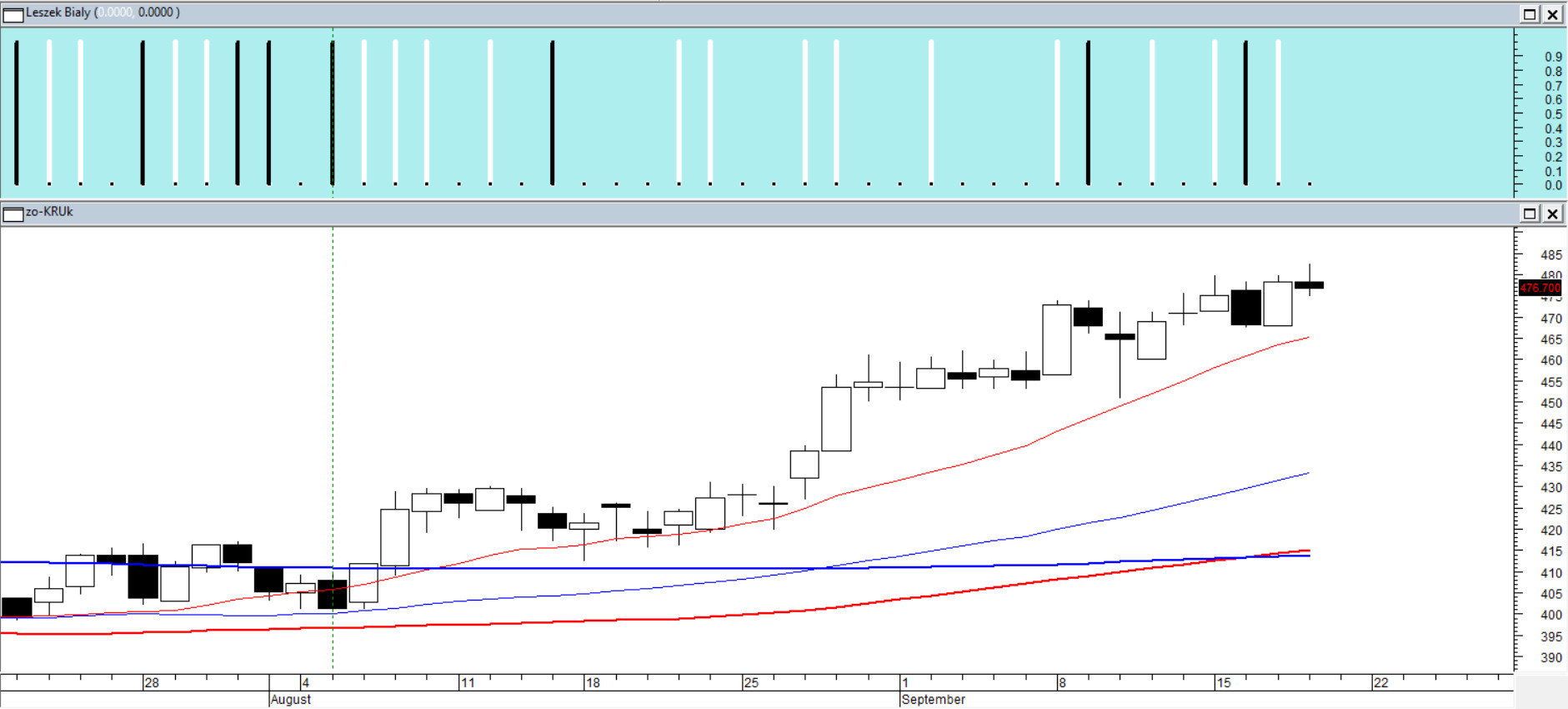Screen dimensions: 1568x709
Task: Click the zo-KRUk chart window icon
Action: coord(13,214)
